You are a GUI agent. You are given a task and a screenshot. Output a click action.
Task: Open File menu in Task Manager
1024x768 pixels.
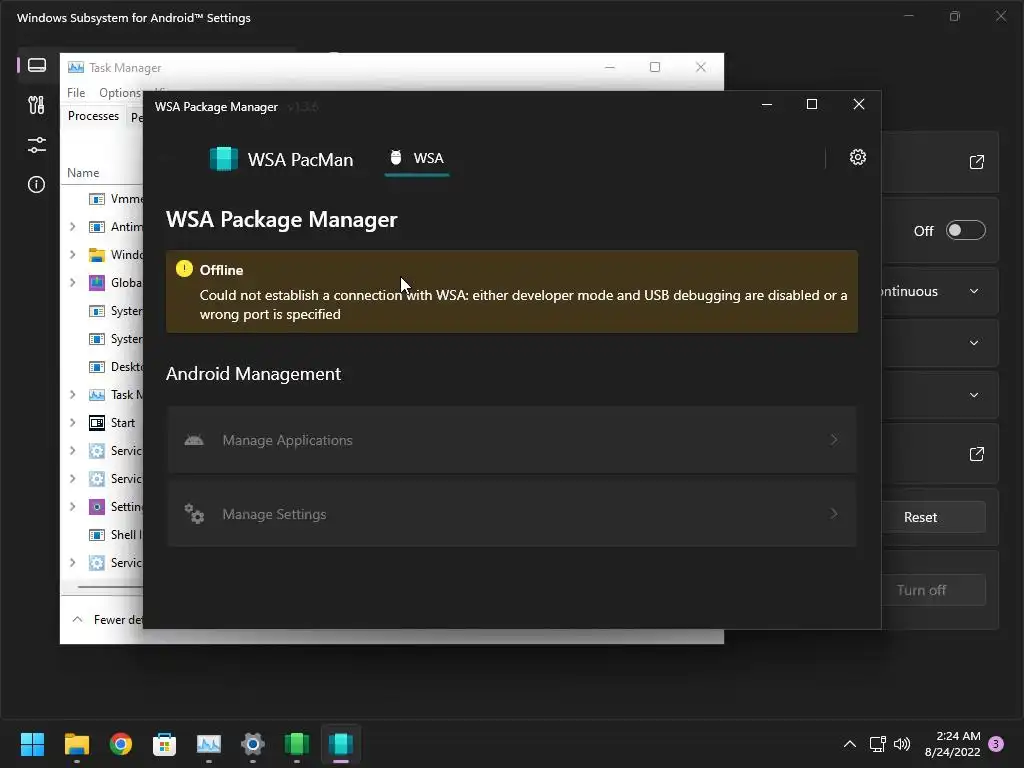[76, 93]
